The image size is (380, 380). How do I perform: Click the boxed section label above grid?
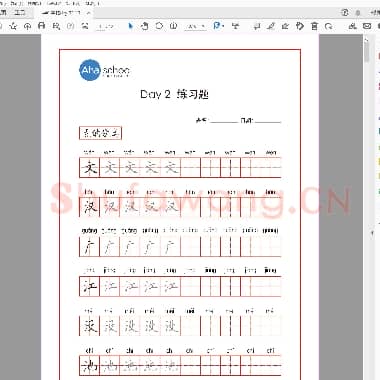(x=101, y=133)
